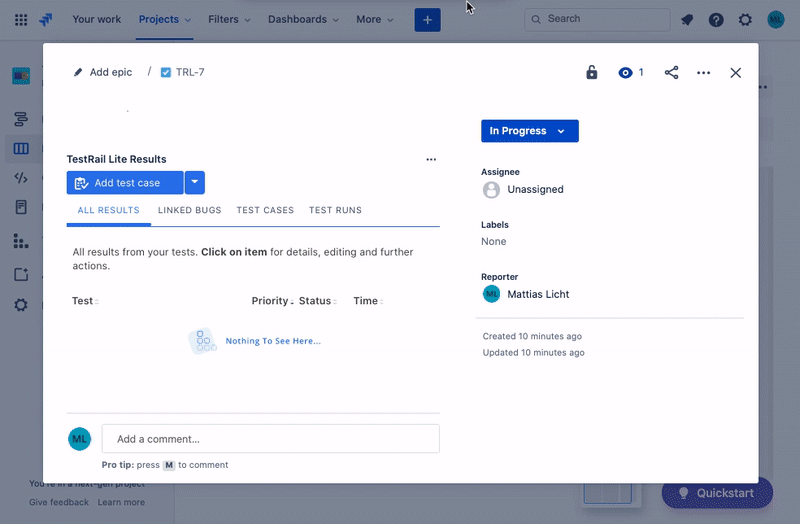Image resolution: width=800 pixels, height=524 pixels.
Task: Open the ML profile avatar in top bar
Action: point(776,20)
